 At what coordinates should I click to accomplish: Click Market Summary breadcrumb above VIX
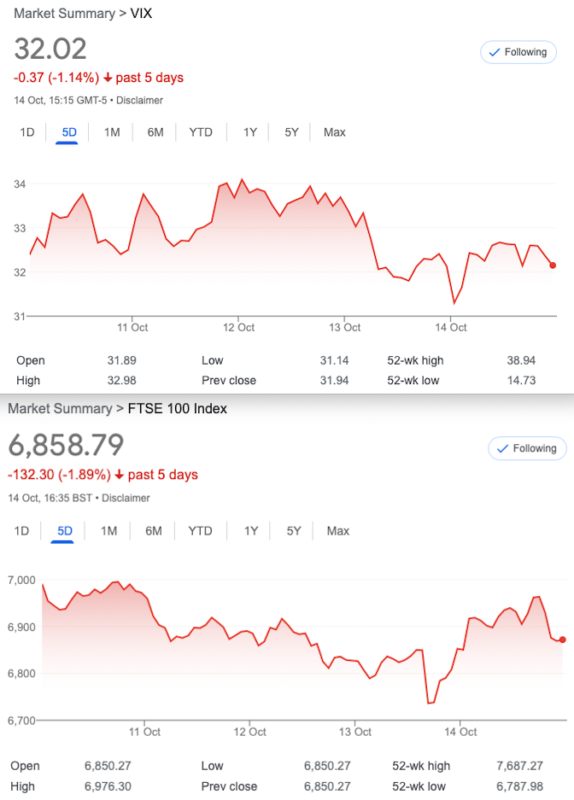point(64,13)
